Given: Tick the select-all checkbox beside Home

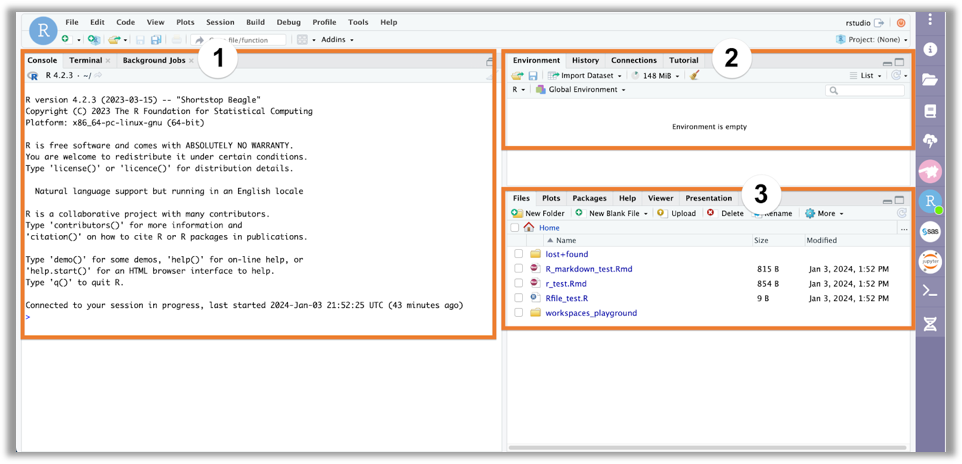Looking at the screenshot, I should tap(515, 227).
